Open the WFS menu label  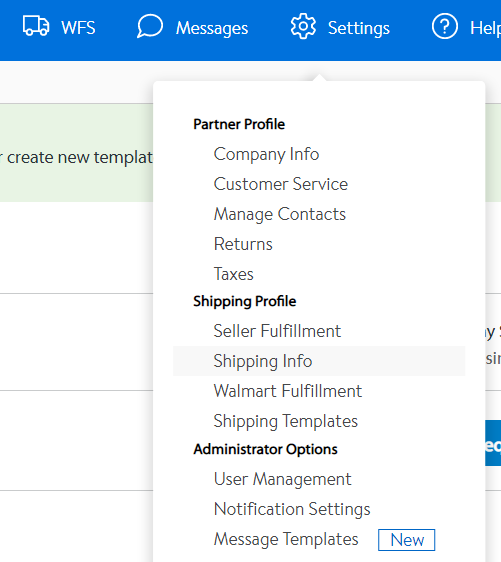pyautogui.click(x=78, y=28)
